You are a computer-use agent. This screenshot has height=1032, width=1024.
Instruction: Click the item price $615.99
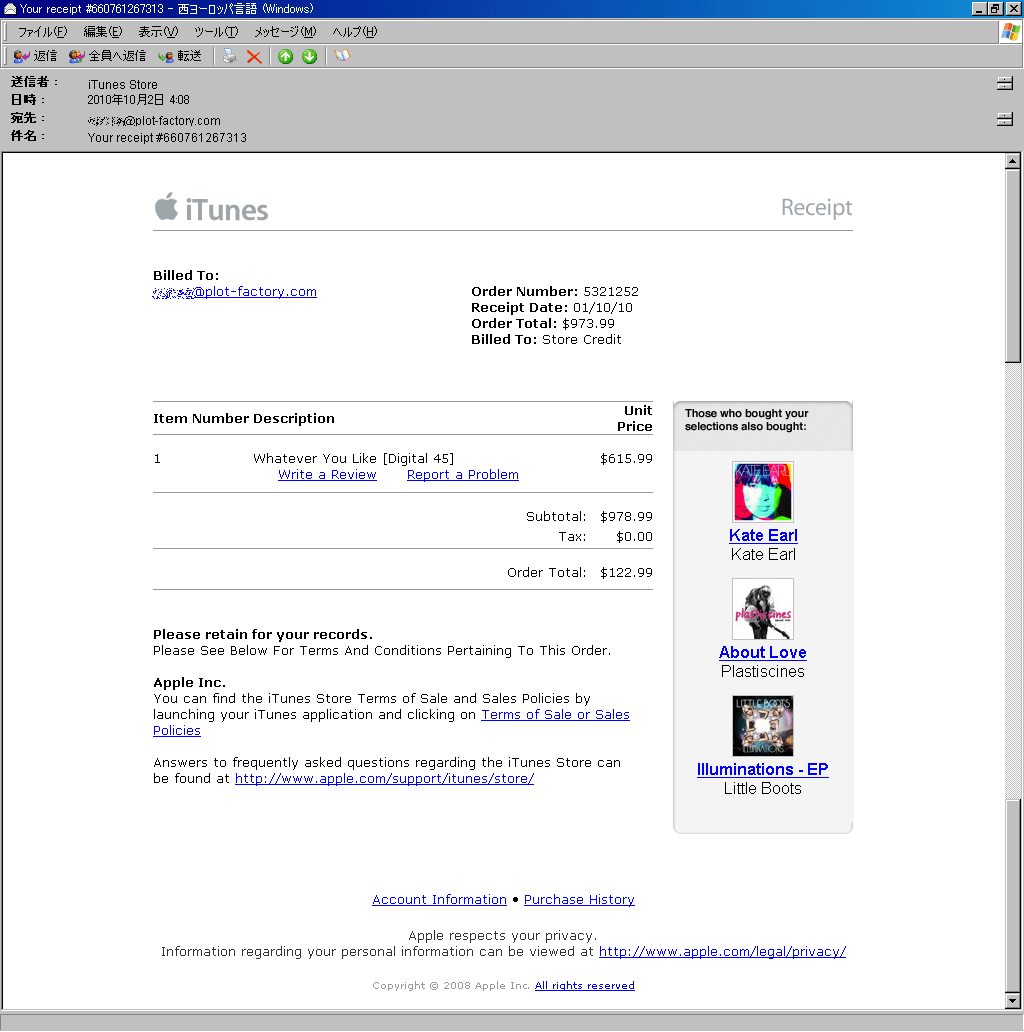626,459
